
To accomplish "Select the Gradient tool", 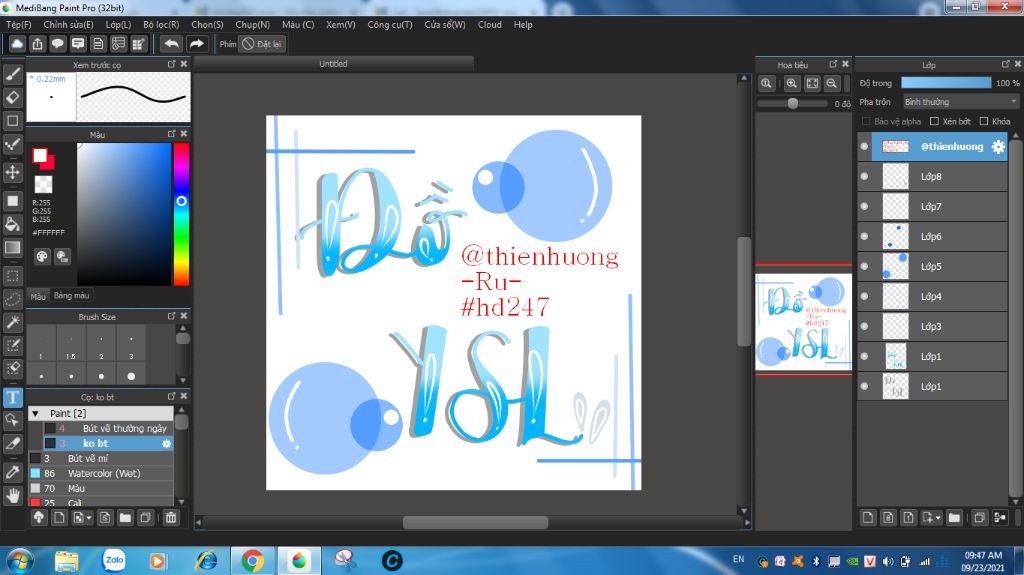I will (x=12, y=248).
